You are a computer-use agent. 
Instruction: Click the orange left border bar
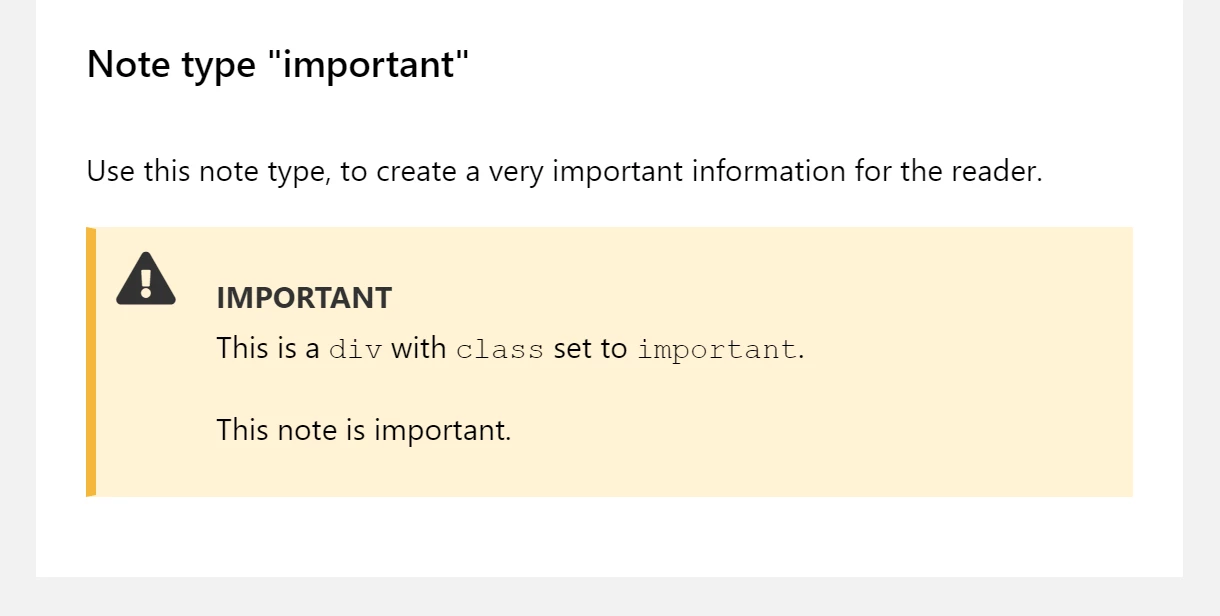tap(91, 362)
